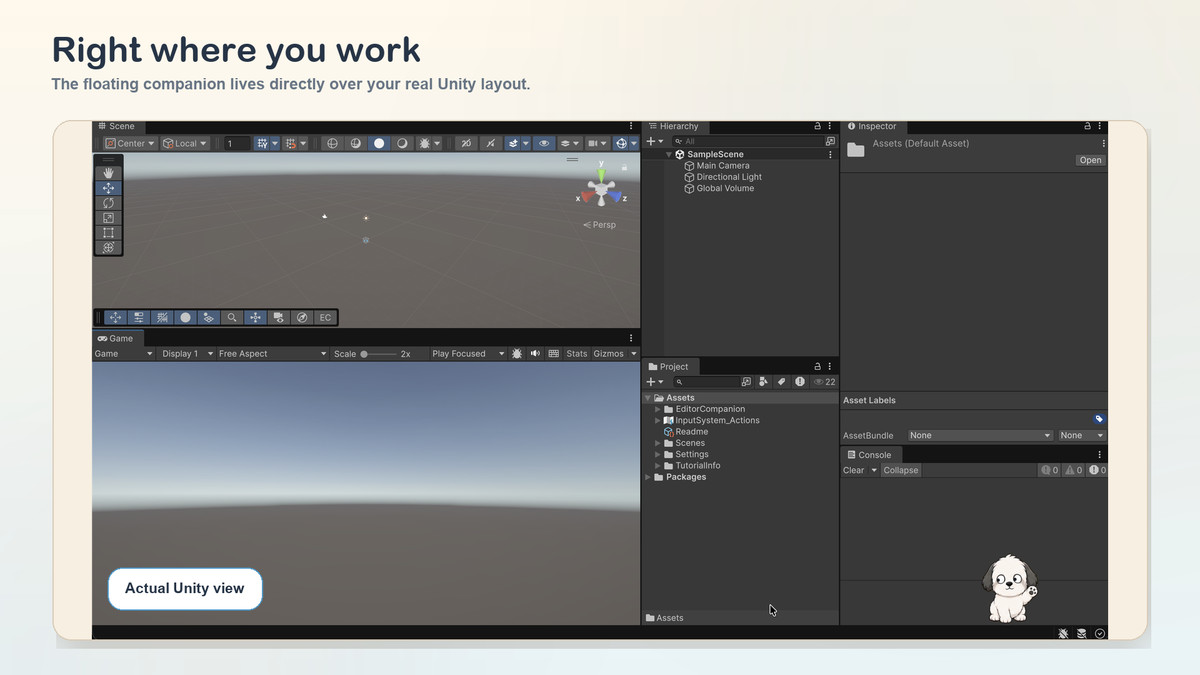This screenshot has height=675, width=1200.
Task: Click the cache server icon in status bar
Action: 1082,633
